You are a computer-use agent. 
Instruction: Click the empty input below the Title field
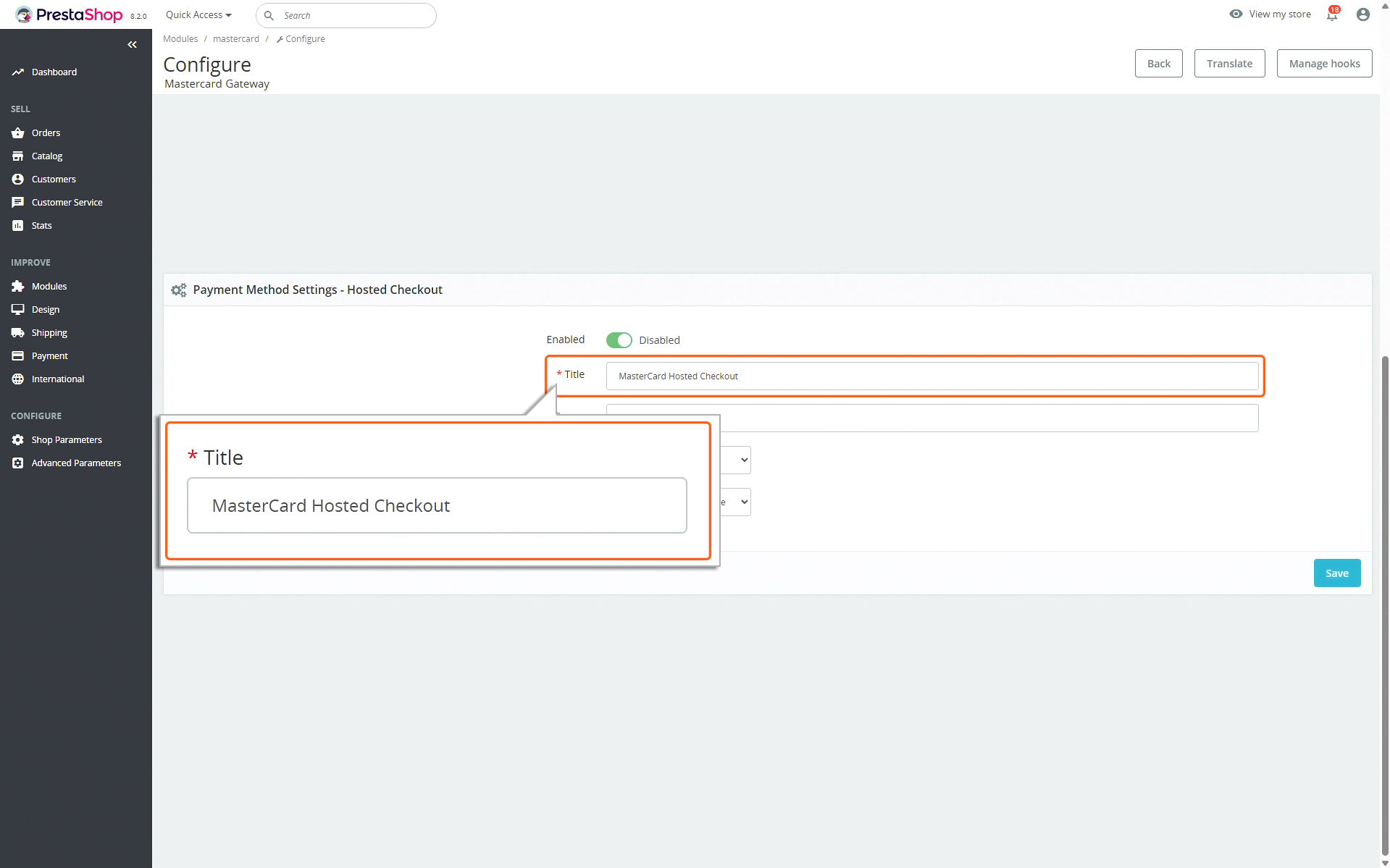click(931, 418)
